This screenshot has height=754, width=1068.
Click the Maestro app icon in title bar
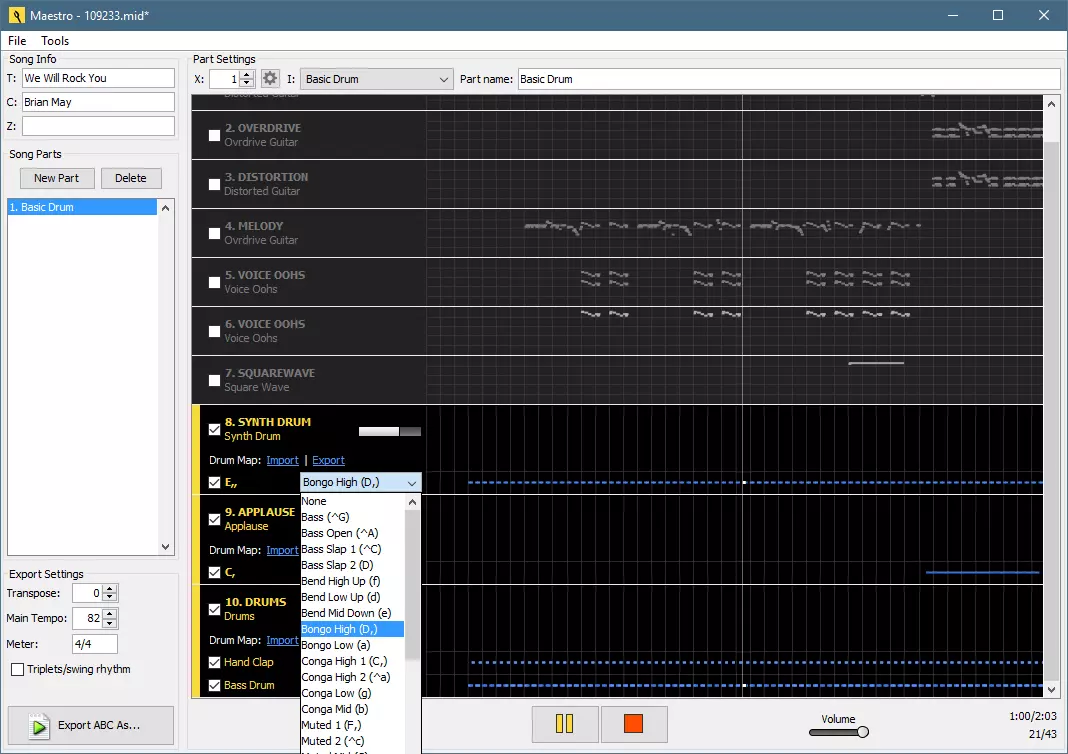point(15,15)
